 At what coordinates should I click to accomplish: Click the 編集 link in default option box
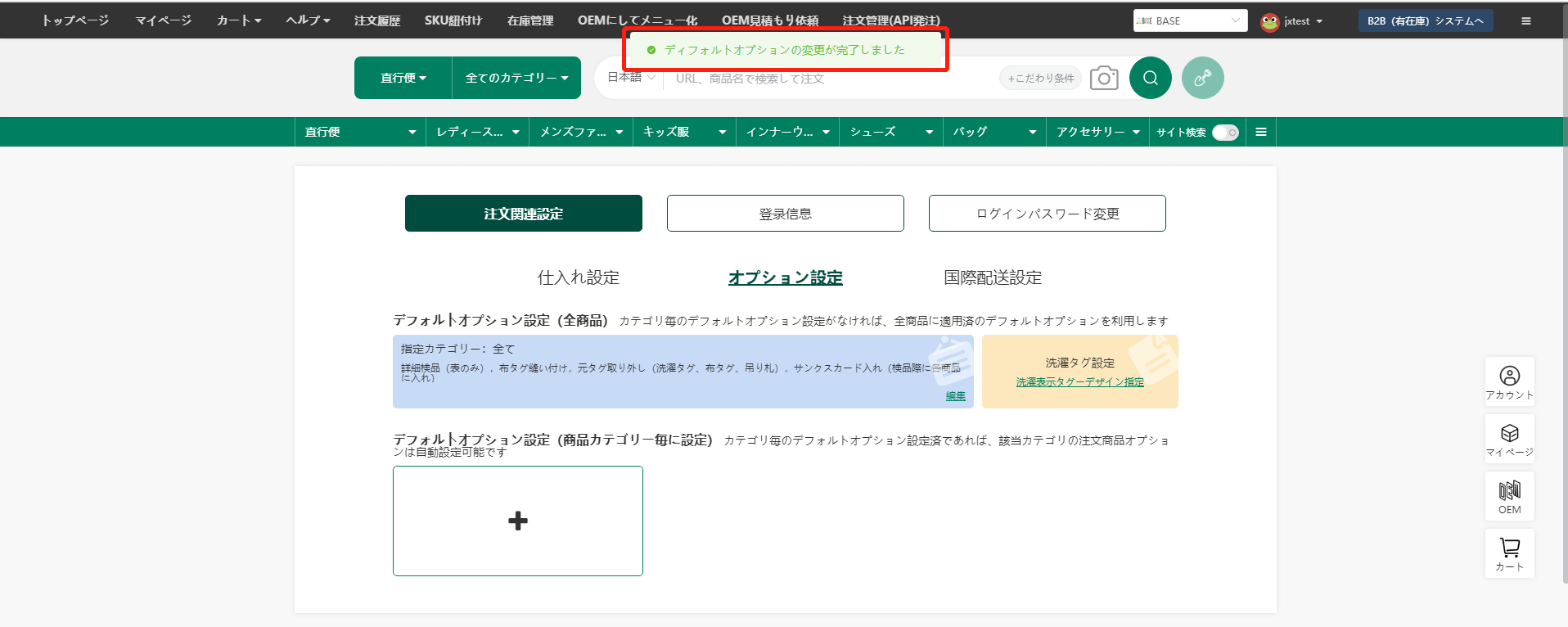955,396
